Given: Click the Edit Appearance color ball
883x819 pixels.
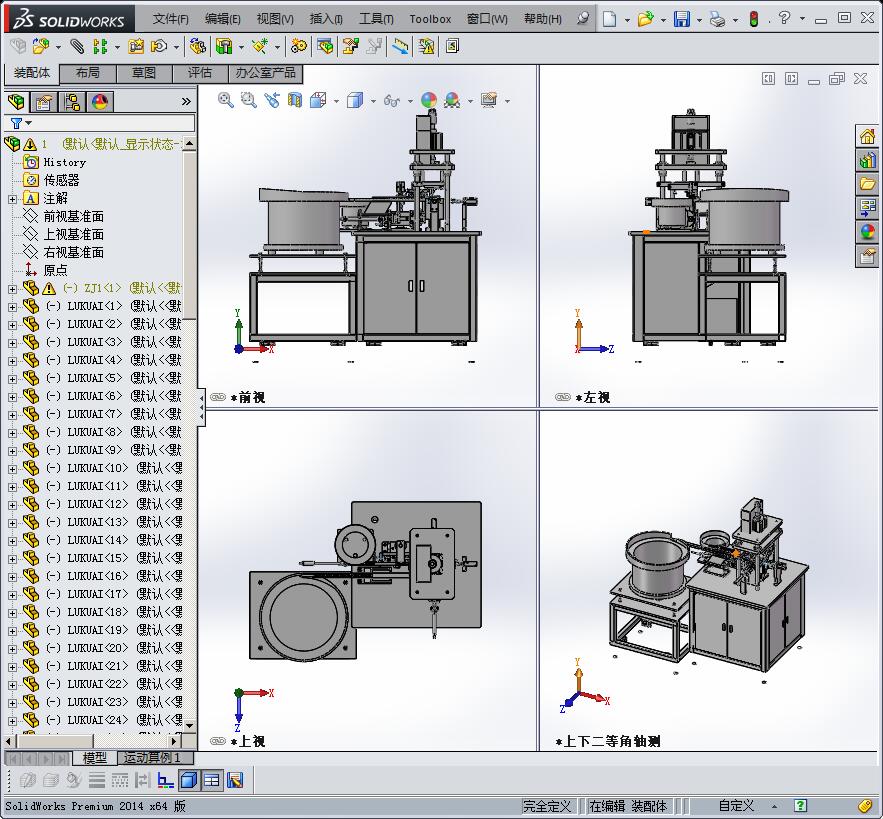Looking at the screenshot, I should pos(428,100).
